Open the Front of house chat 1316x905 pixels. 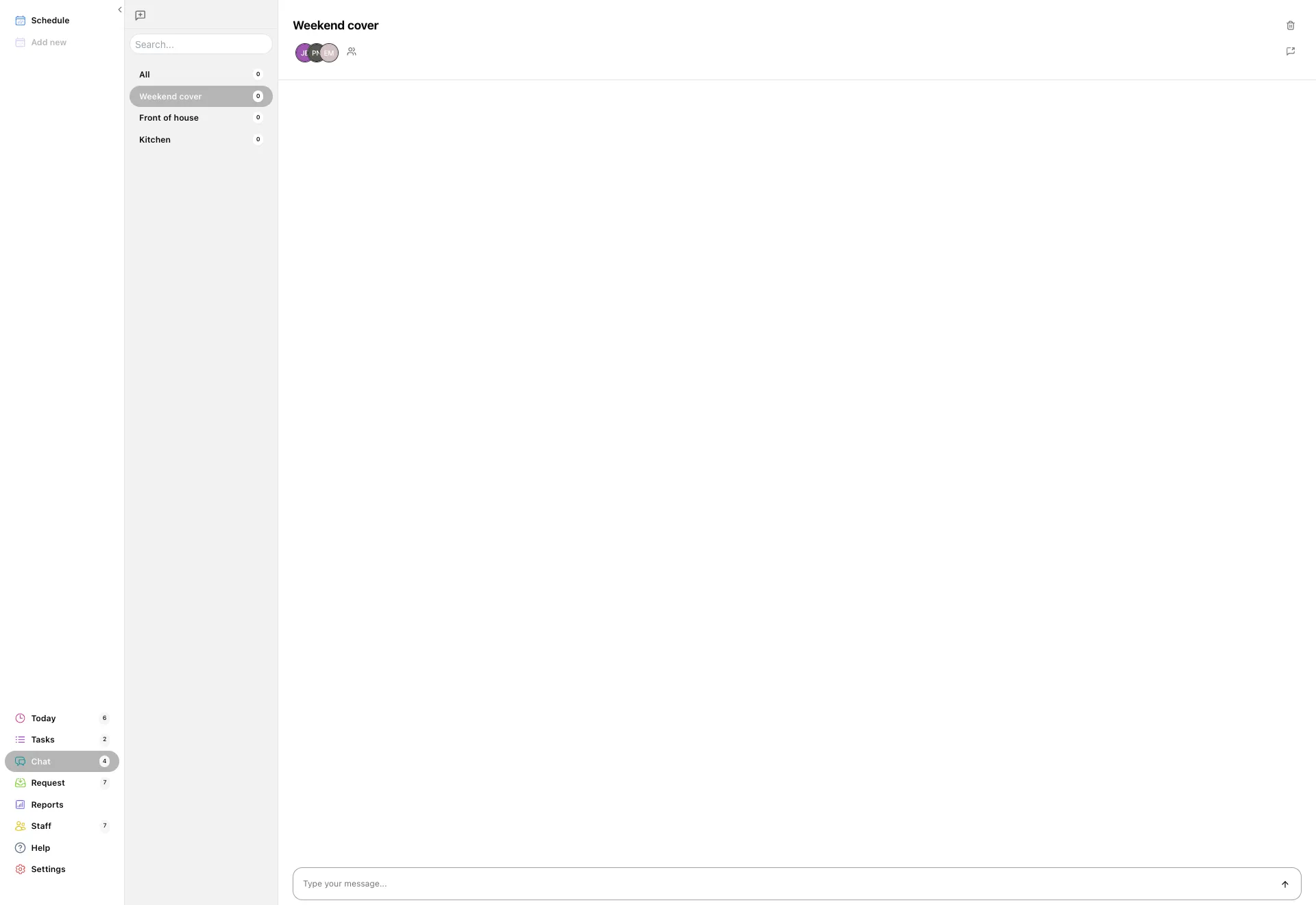click(x=201, y=118)
